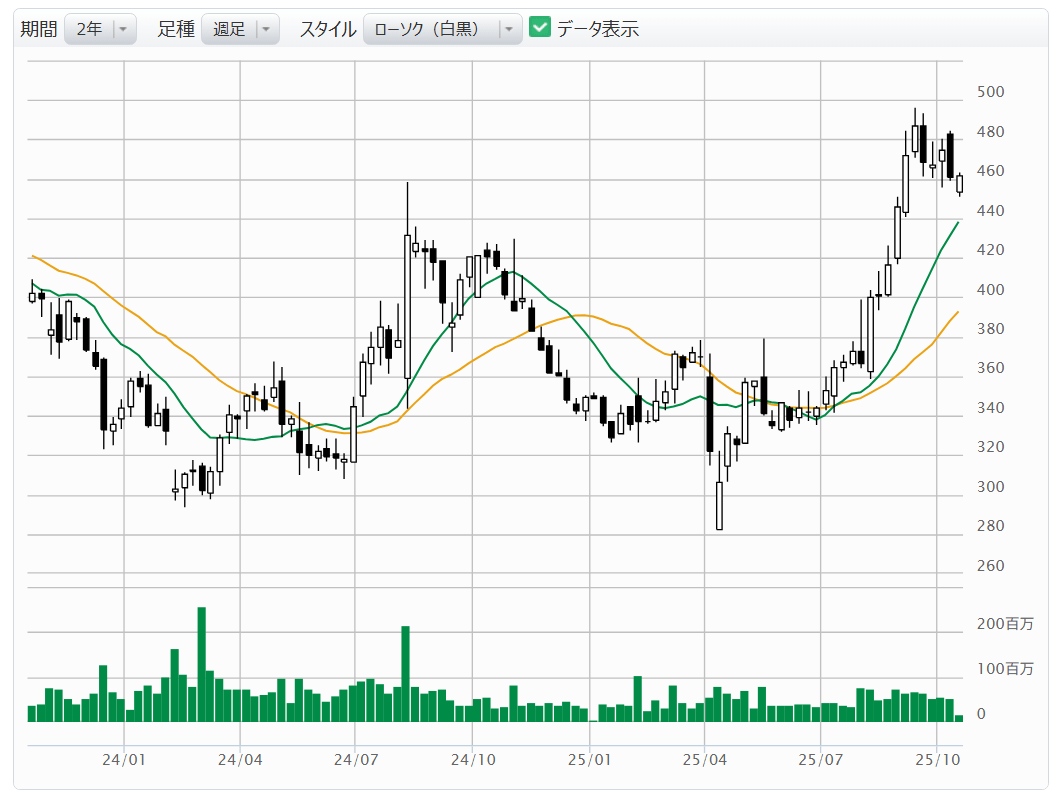Click the 期間 label text
This screenshot has height=796, width=1059.
pyautogui.click(x=40, y=29)
